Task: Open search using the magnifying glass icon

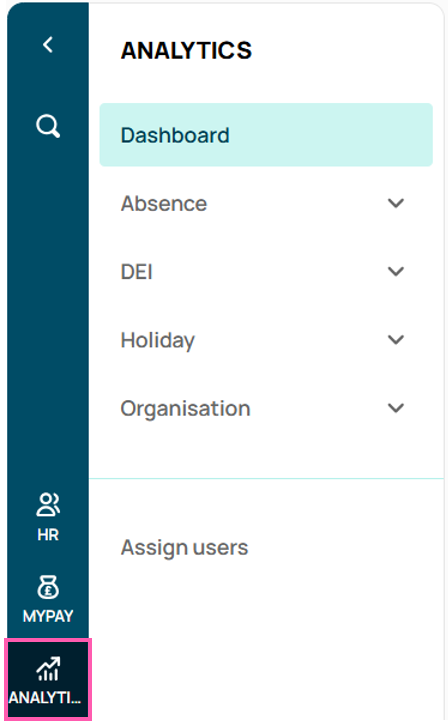Action: click(x=48, y=126)
